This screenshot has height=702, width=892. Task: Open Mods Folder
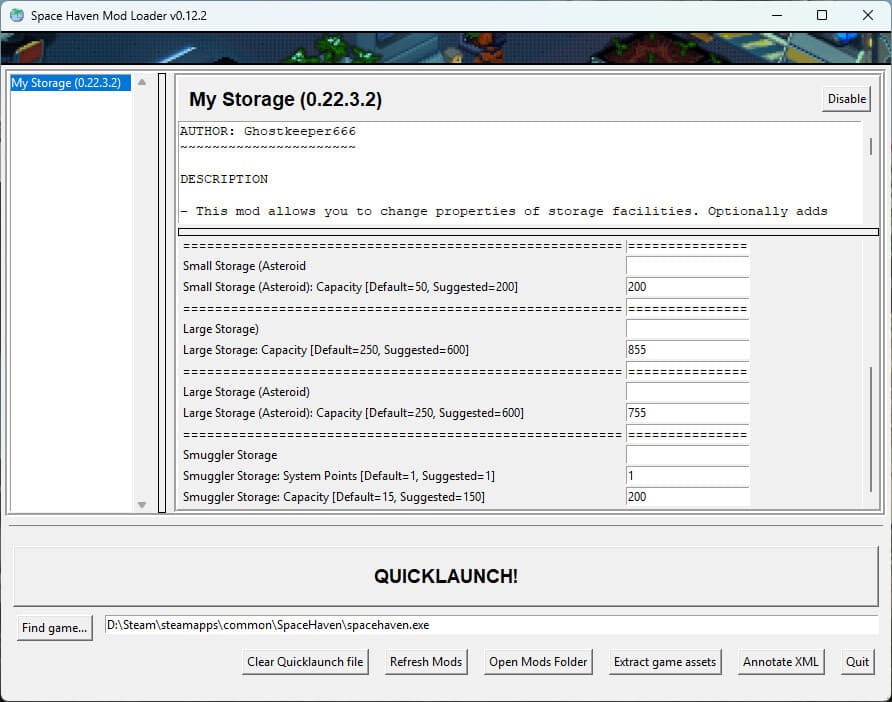tap(538, 662)
